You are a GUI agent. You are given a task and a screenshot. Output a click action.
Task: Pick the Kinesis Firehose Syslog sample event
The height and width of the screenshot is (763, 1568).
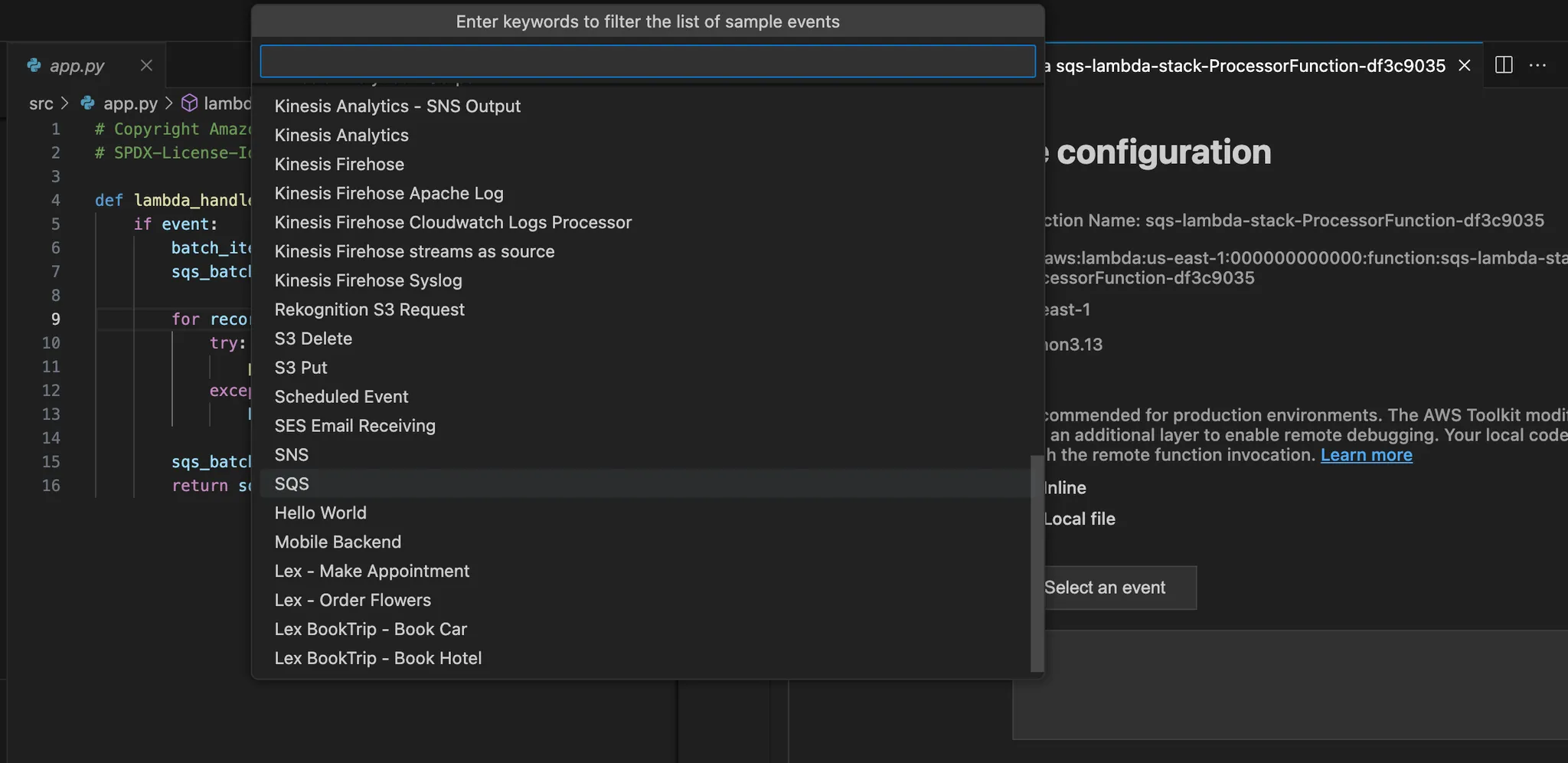tap(368, 280)
